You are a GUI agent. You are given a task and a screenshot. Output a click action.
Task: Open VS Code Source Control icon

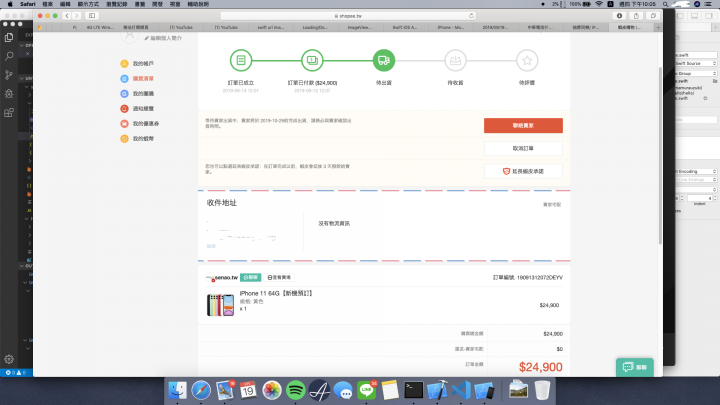[x=9, y=75]
